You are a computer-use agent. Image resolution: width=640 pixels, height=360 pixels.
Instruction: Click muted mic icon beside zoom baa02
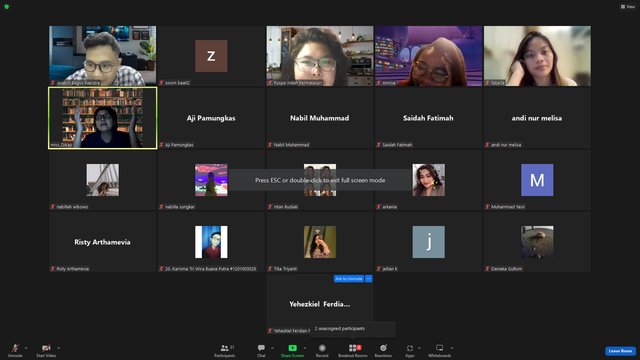(161, 83)
